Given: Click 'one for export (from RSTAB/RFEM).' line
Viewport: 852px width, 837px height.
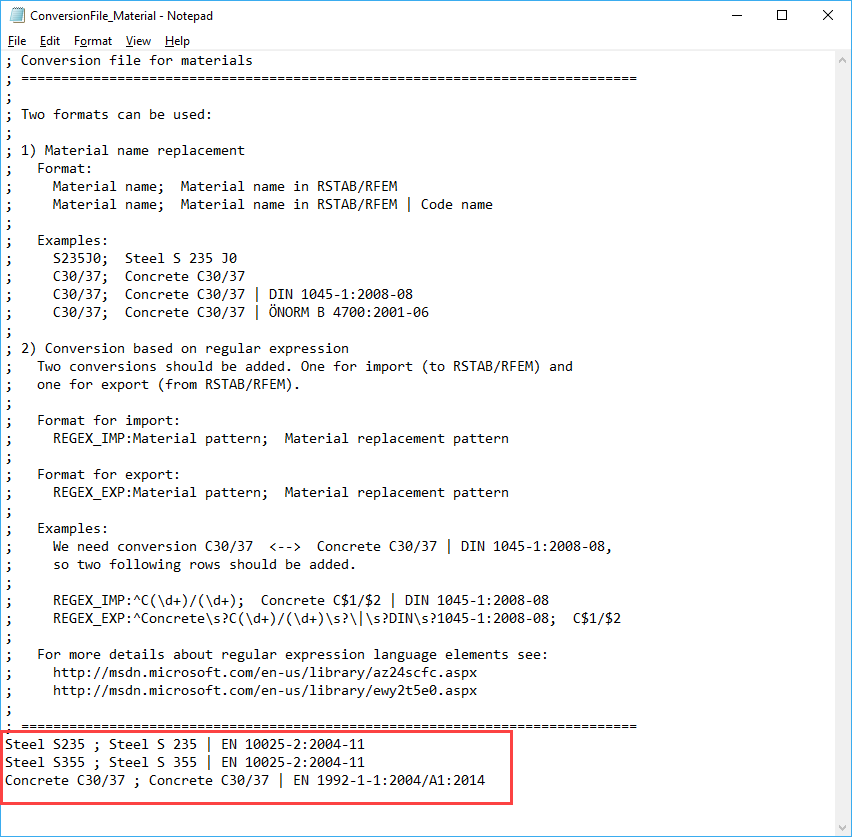Looking at the screenshot, I should click(168, 385).
